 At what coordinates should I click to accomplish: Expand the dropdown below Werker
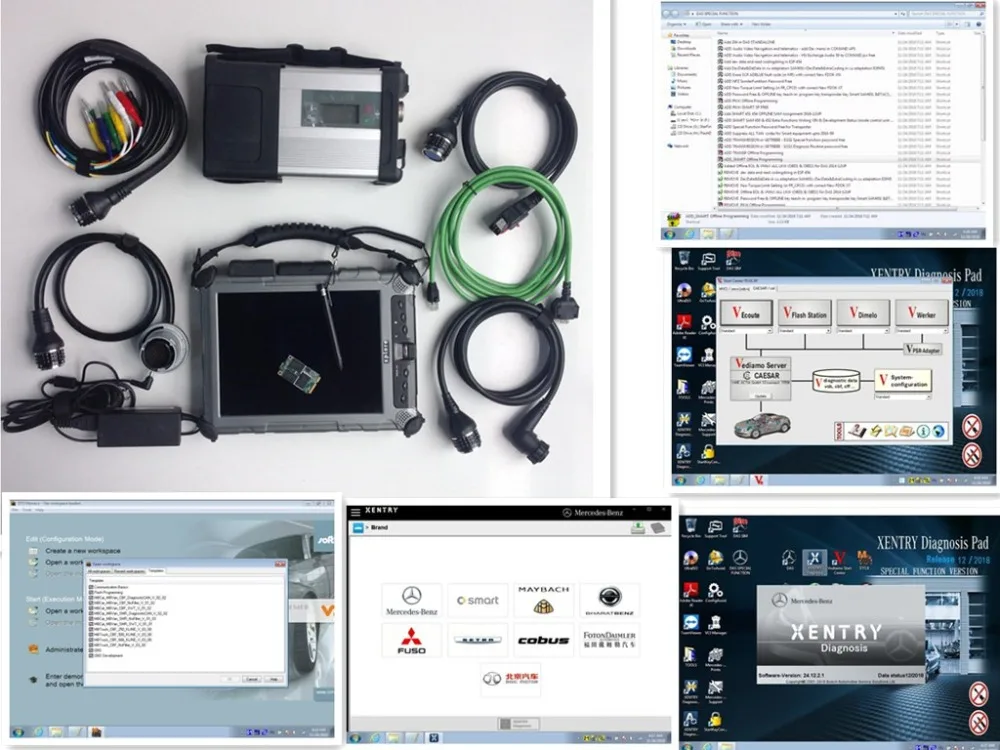point(922,331)
